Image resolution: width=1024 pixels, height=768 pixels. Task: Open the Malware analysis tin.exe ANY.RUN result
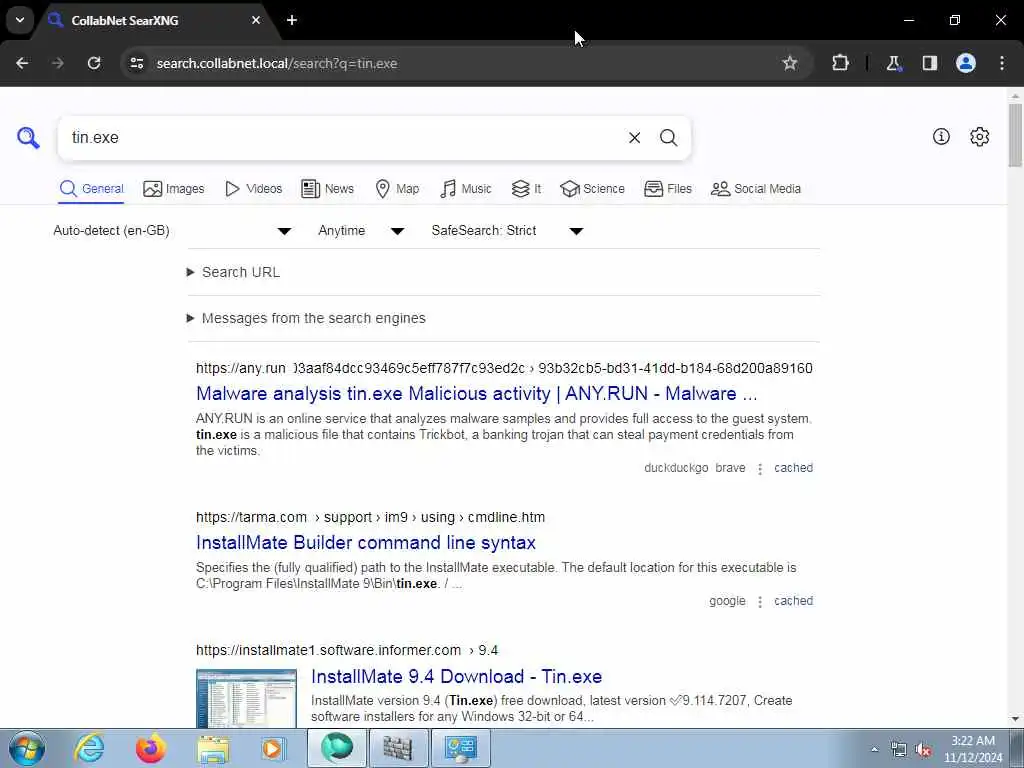(x=477, y=394)
